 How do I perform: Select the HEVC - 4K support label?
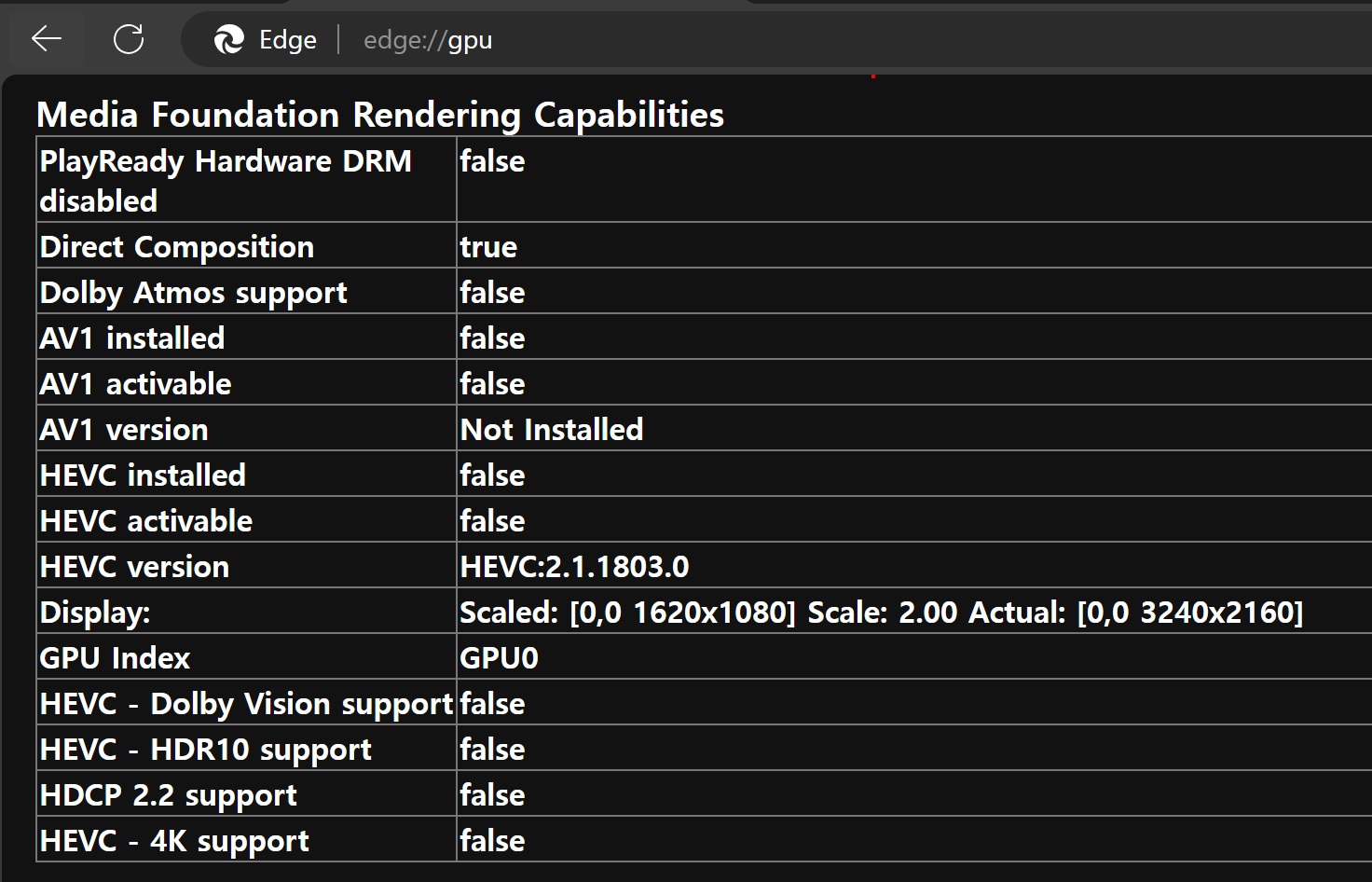(174, 841)
